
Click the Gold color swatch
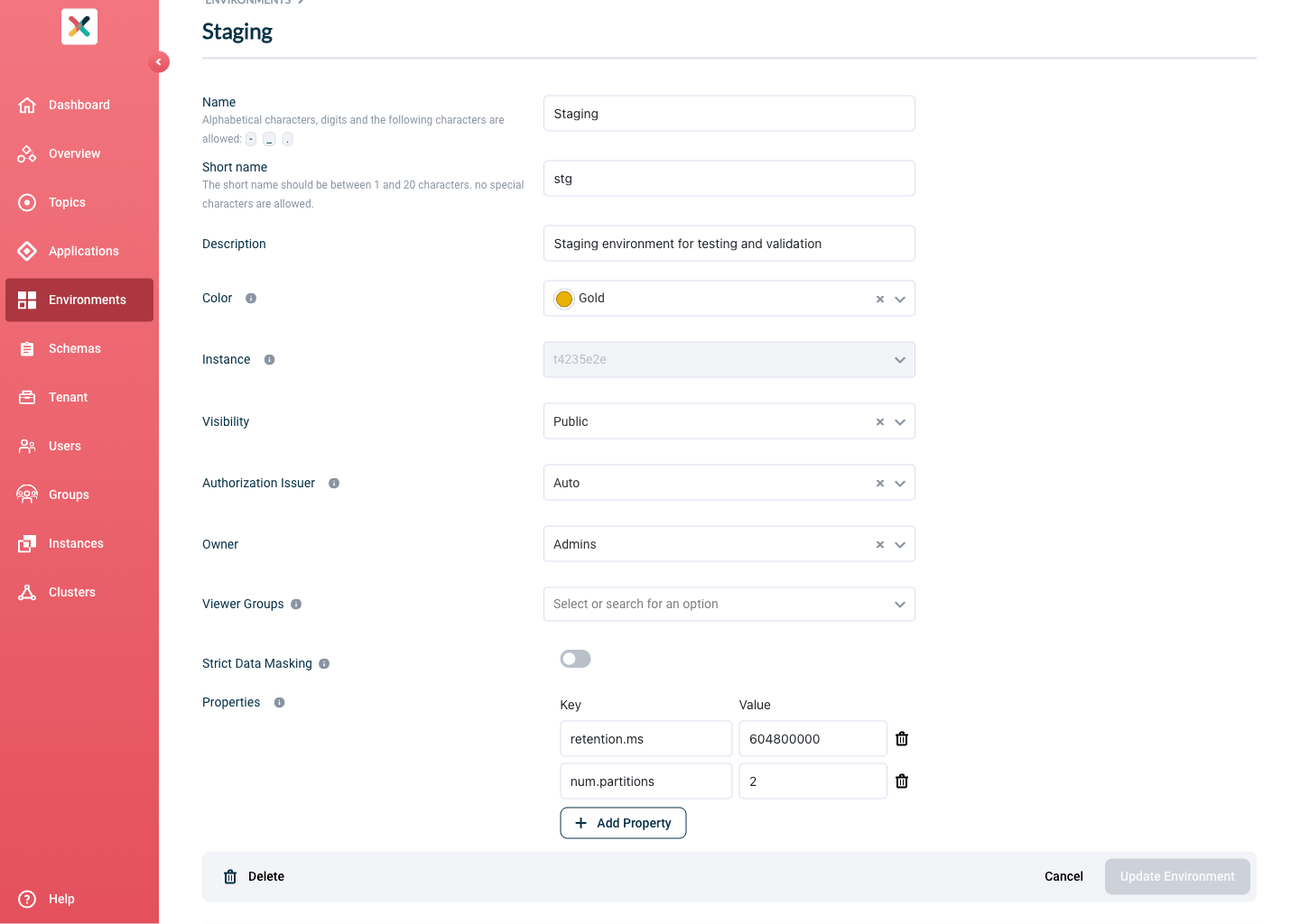pos(564,299)
